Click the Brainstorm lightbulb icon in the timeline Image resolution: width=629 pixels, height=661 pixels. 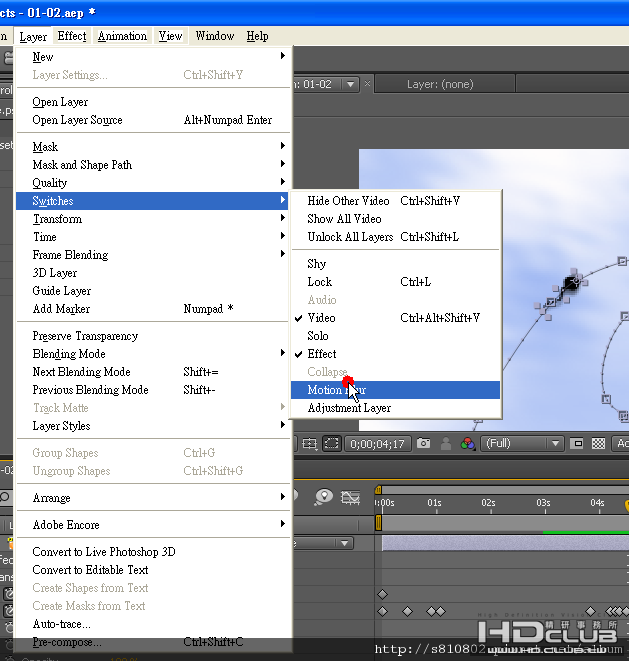coord(323,497)
